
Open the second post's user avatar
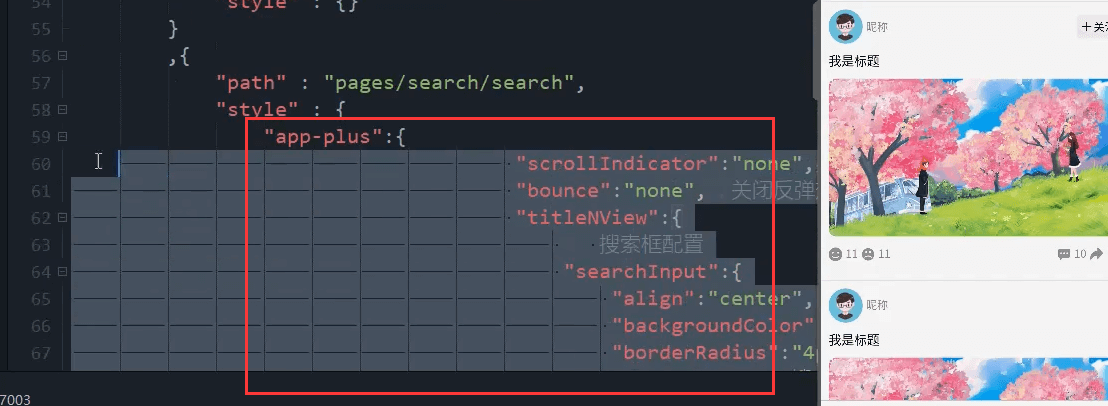point(845,305)
